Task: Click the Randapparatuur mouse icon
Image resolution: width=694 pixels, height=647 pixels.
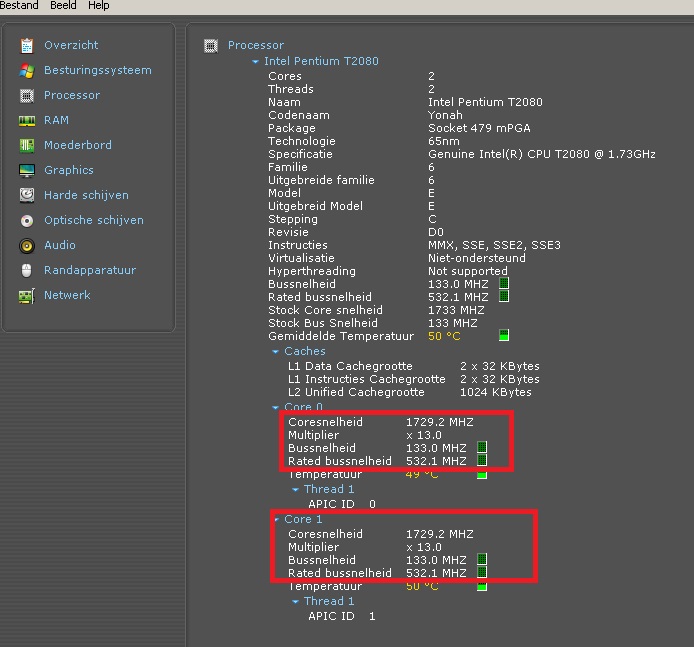Action: (27, 270)
